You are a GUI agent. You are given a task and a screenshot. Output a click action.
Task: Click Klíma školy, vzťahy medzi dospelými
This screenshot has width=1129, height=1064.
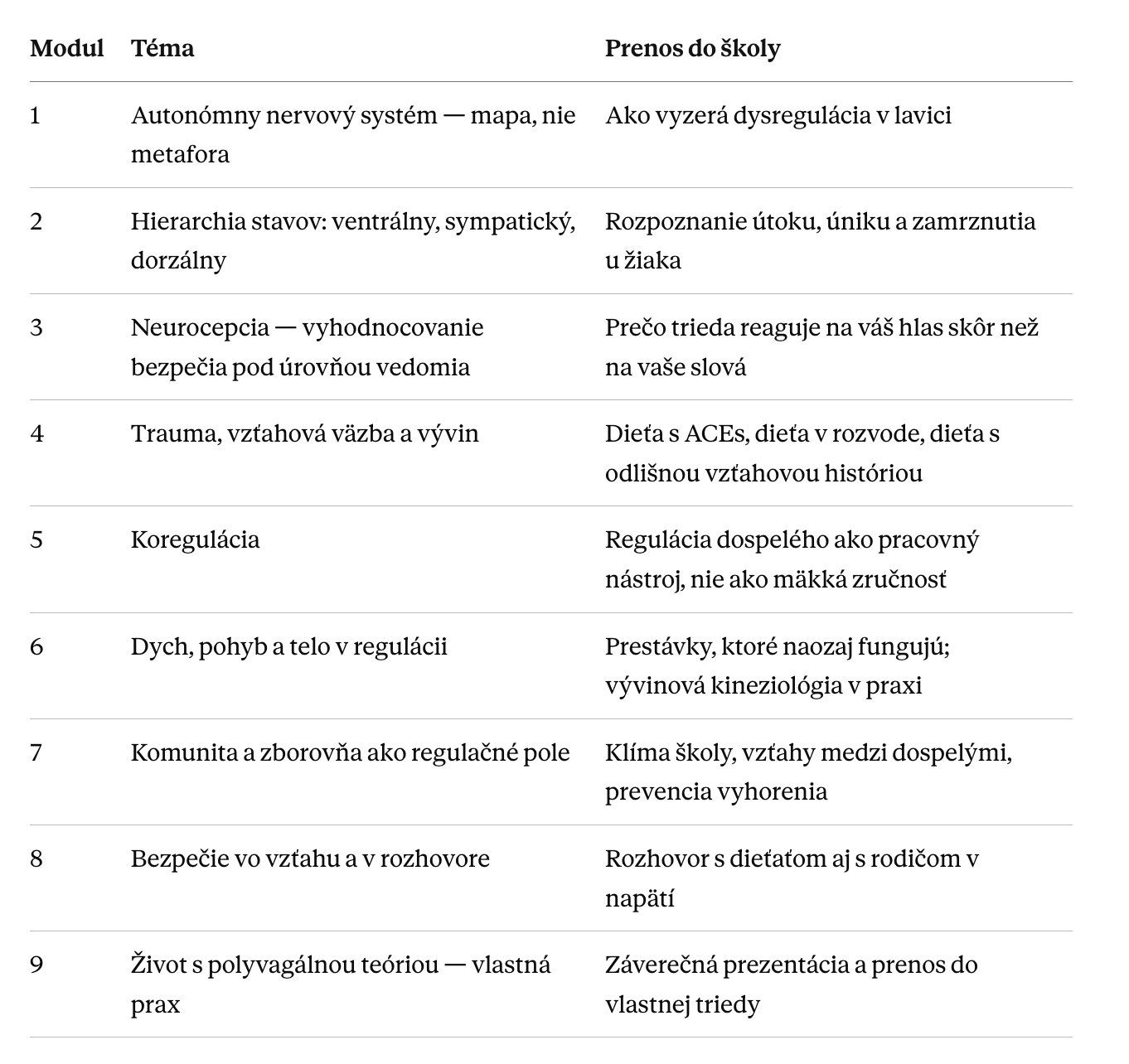(809, 771)
